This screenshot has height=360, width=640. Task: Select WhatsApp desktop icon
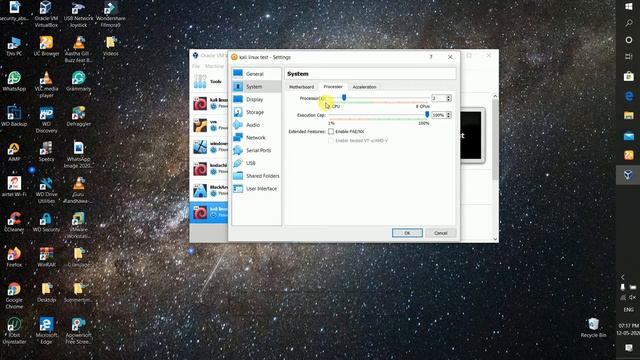14,81
